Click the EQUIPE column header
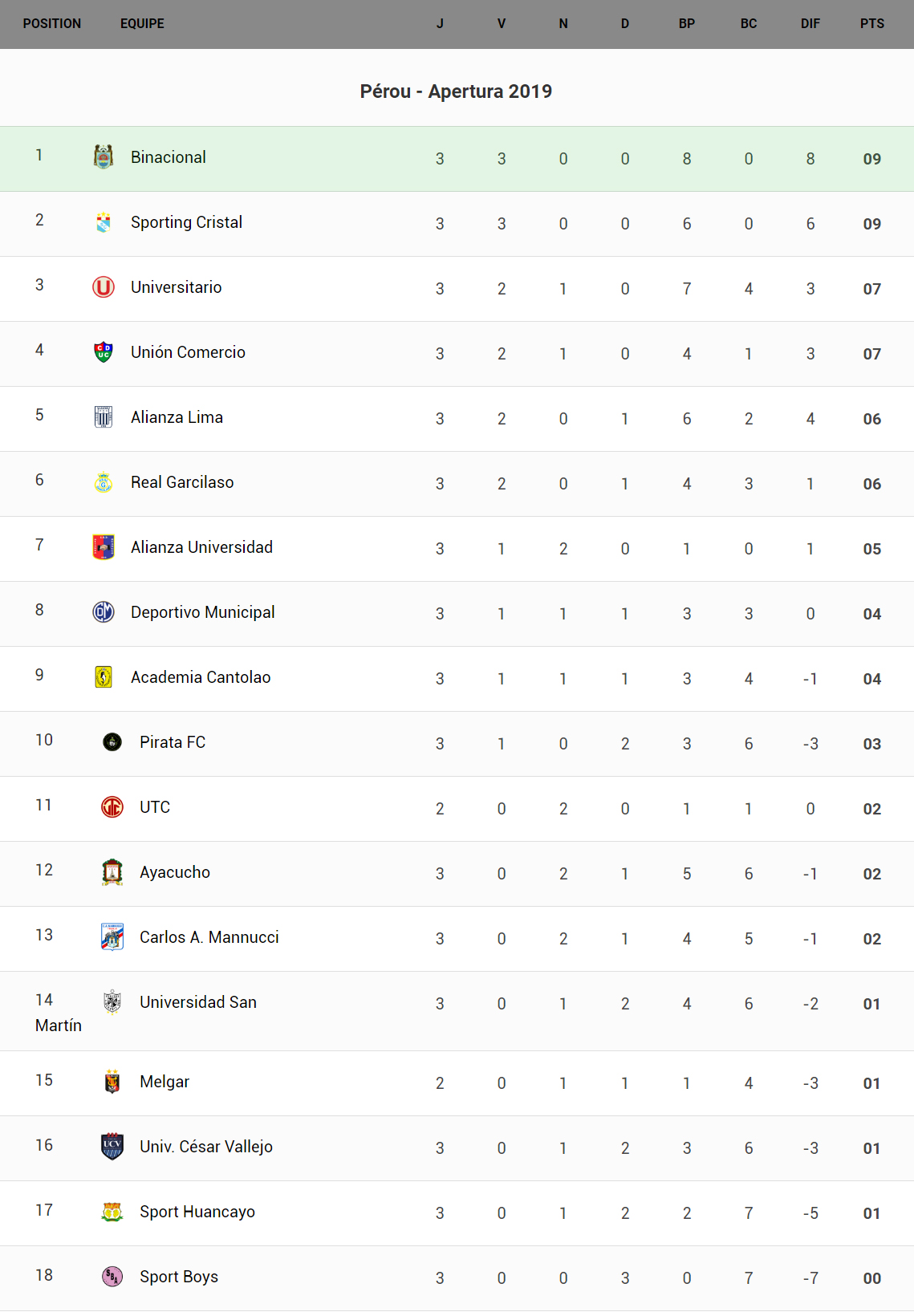The height and width of the screenshot is (1316, 914). click(x=142, y=24)
